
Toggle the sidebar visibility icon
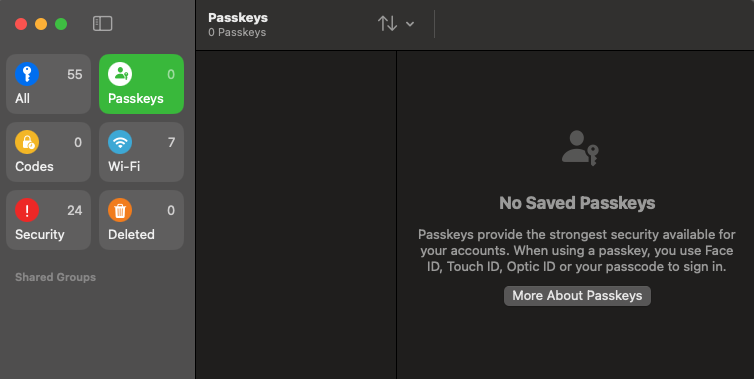pos(102,24)
